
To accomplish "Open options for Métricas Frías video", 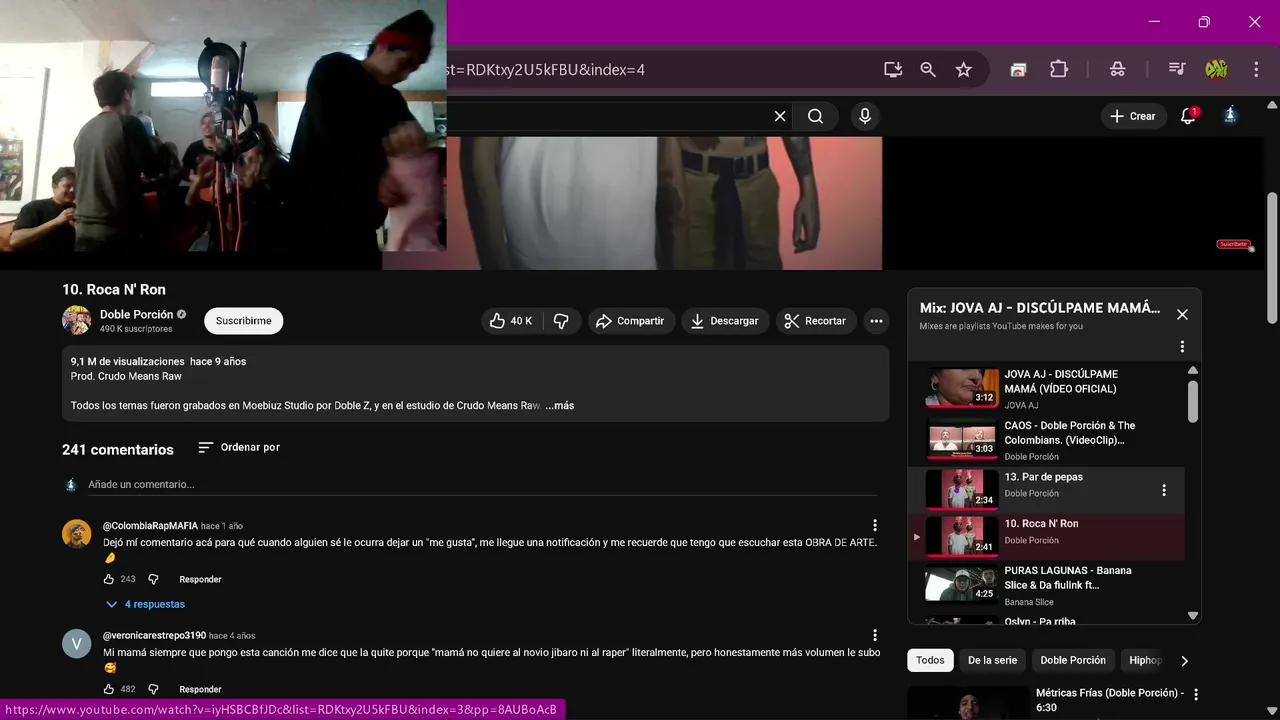I will click(x=1195, y=694).
